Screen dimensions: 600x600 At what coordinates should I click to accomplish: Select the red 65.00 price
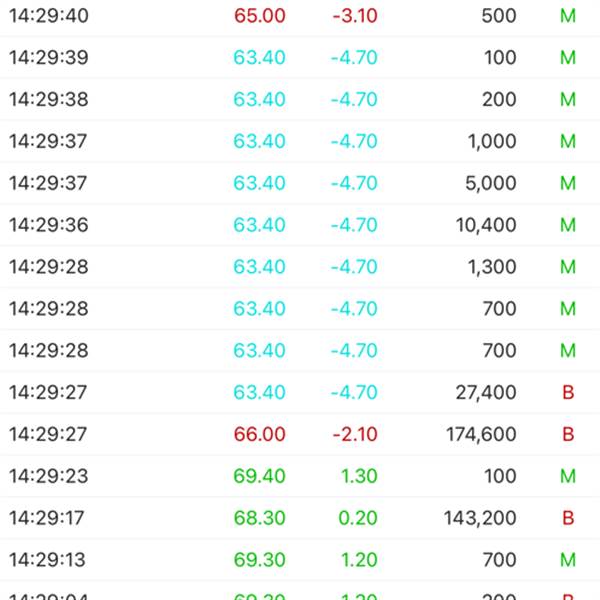click(260, 16)
